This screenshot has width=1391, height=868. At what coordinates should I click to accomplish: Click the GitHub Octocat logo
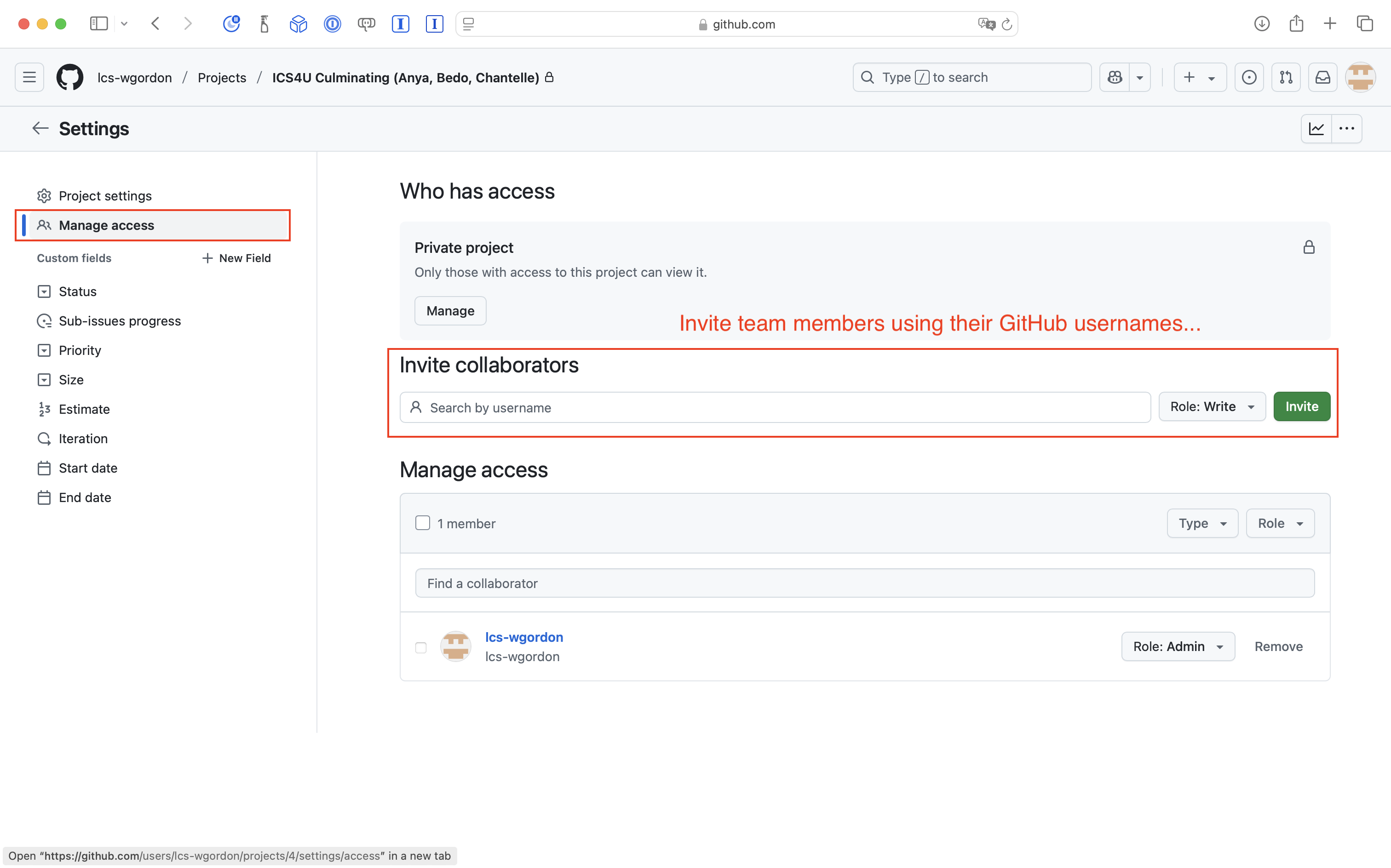point(69,77)
